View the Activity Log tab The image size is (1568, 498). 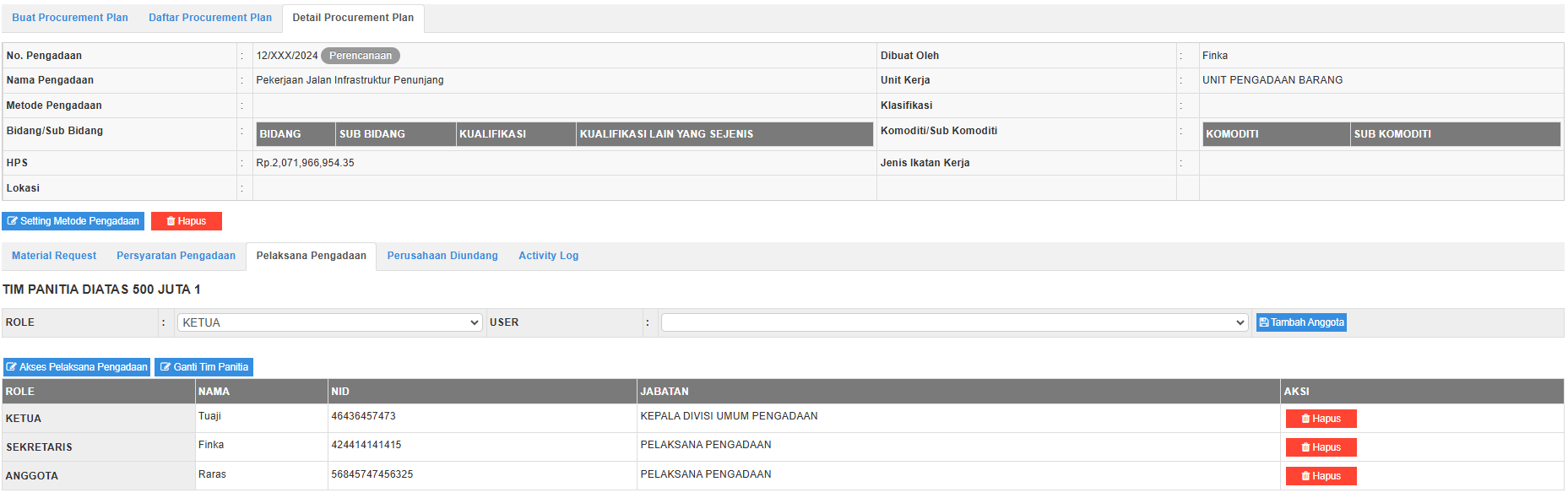coord(548,256)
